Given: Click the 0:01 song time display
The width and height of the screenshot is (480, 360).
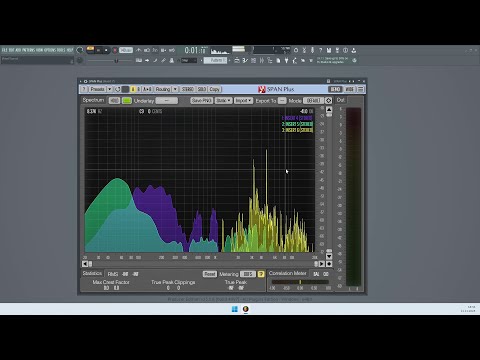Looking at the screenshot, I should pyautogui.click(x=195, y=50).
